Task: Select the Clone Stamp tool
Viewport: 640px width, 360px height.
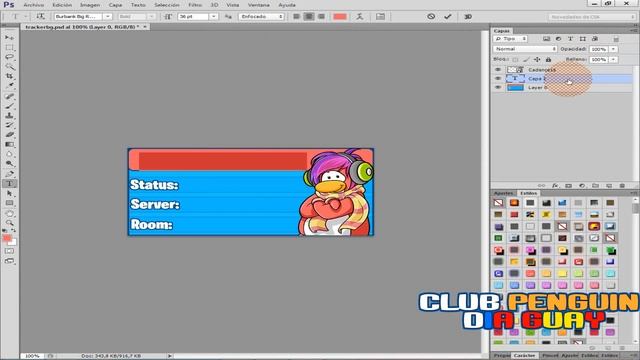Action: tap(9, 116)
